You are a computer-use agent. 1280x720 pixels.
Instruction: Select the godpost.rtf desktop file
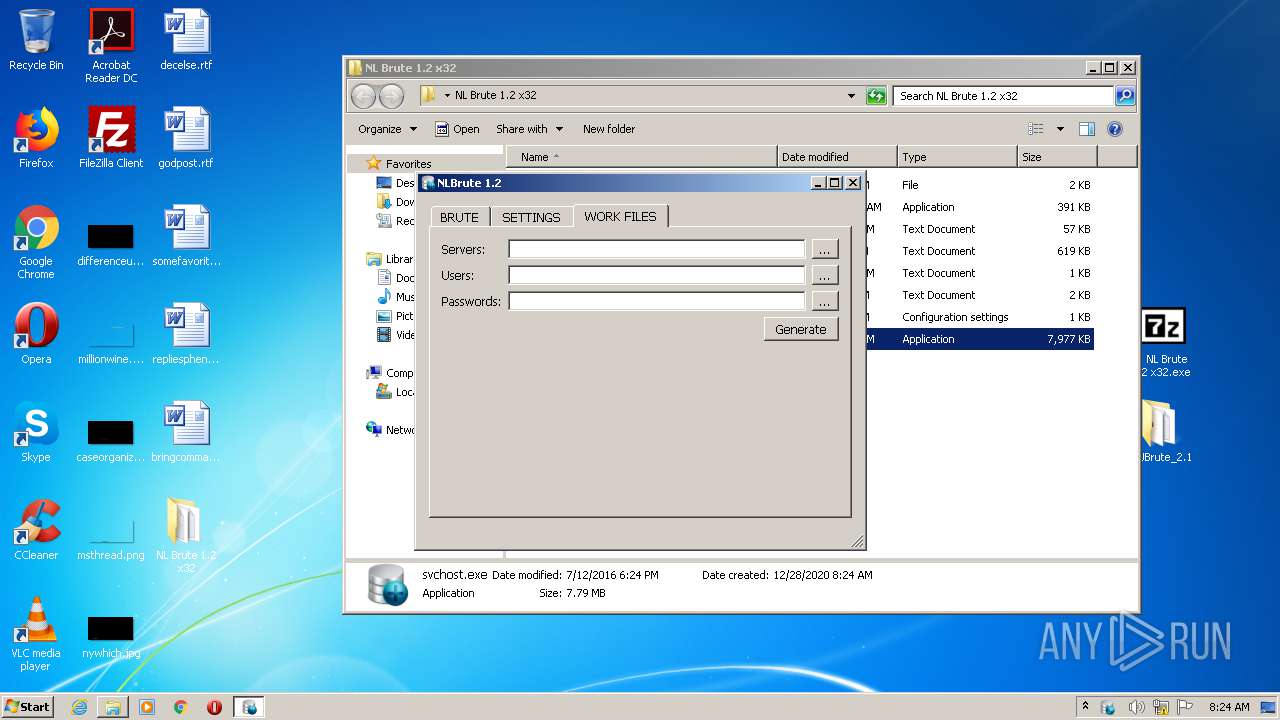point(186,138)
